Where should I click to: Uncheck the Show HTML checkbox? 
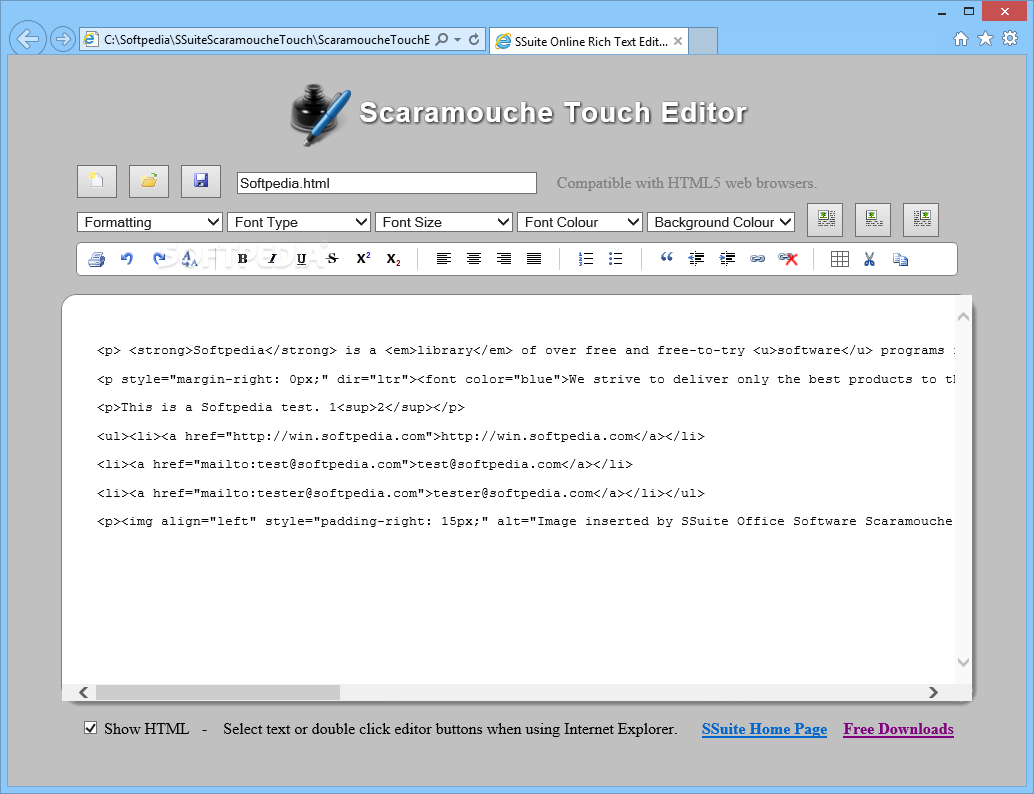click(91, 728)
